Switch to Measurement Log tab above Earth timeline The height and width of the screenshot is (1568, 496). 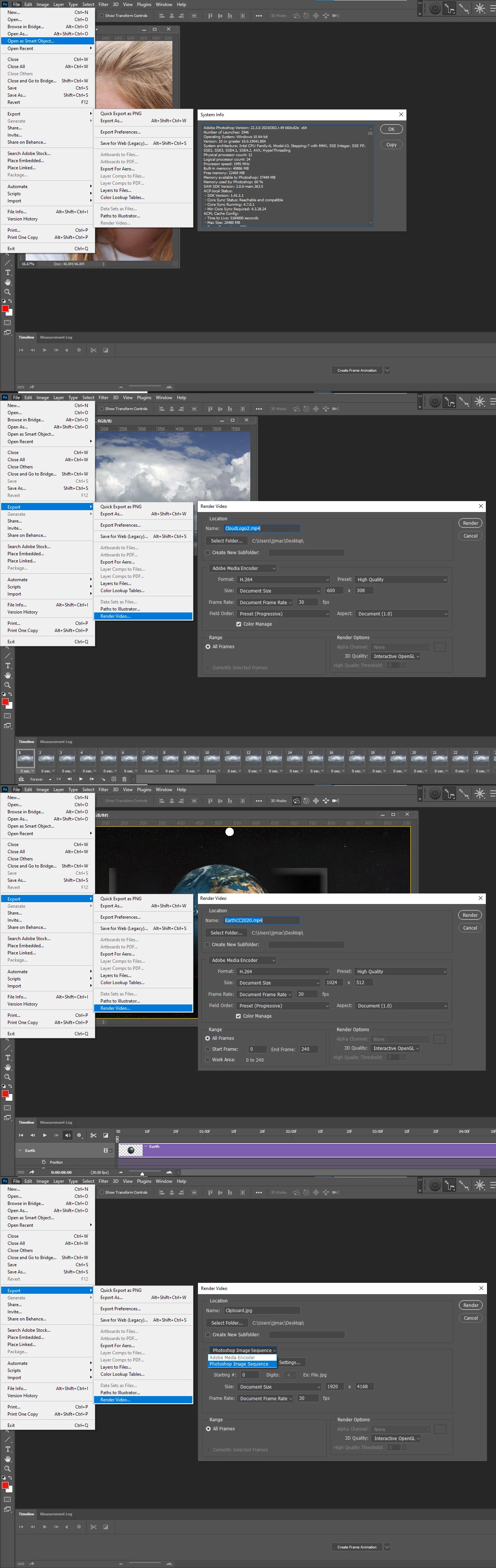pyautogui.click(x=56, y=1123)
